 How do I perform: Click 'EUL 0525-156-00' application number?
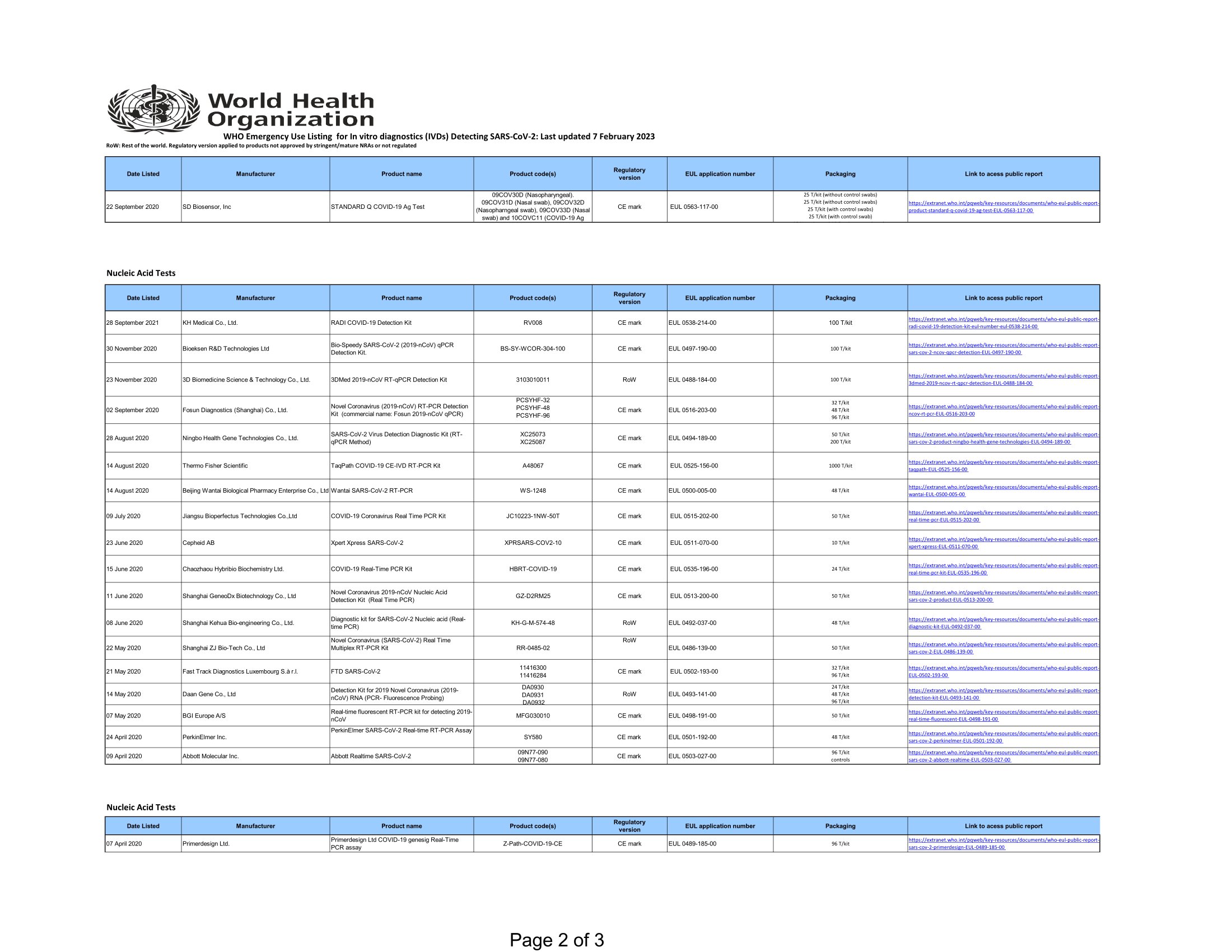694,466
